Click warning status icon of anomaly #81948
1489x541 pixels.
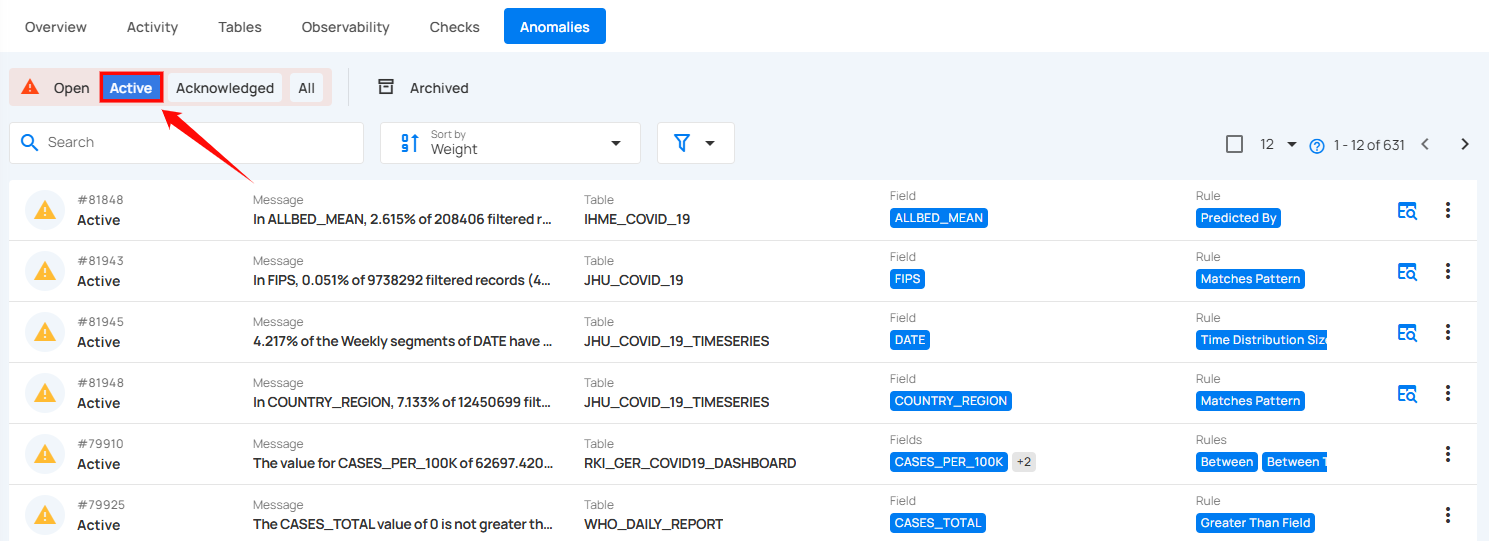[45, 393]
